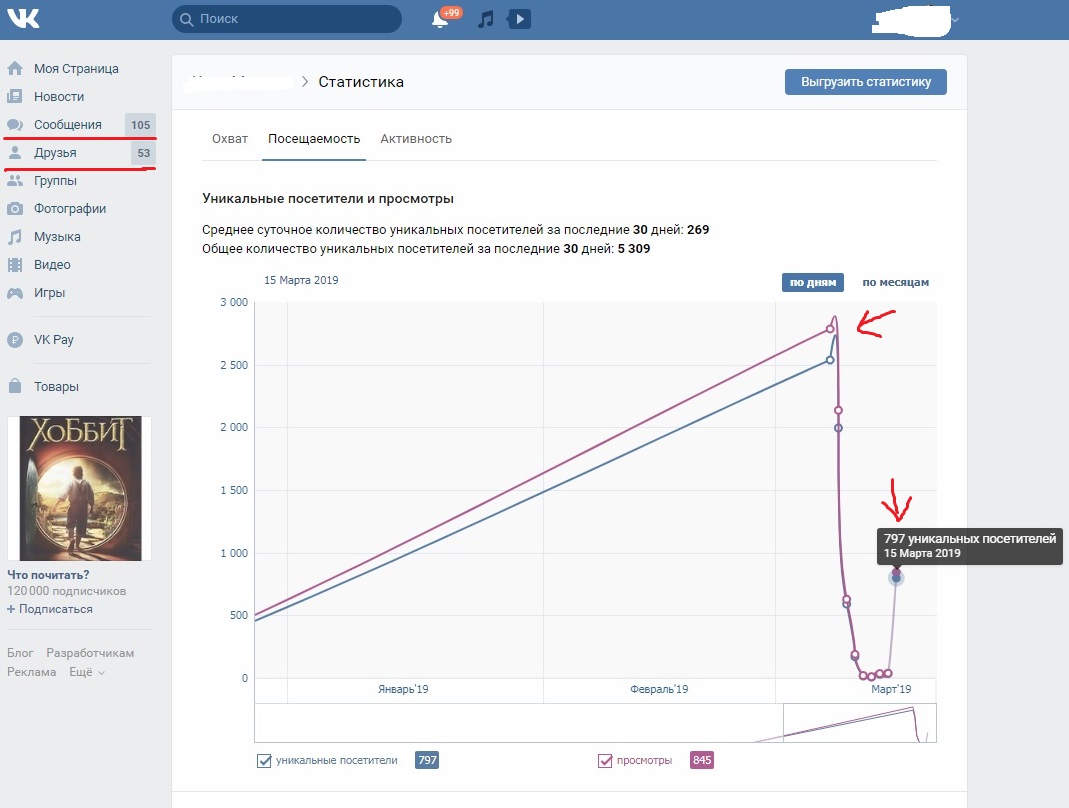This screenshot has height=808, width=1069.
Task: Open the Блог footer link
Action: [20, 653]
